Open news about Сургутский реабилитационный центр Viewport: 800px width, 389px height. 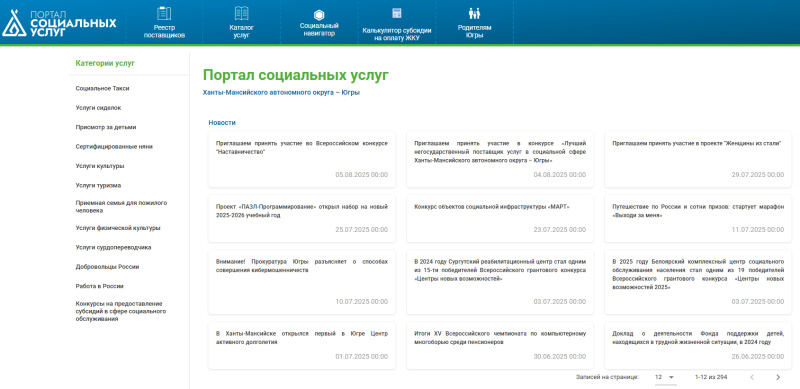point(500,270)
